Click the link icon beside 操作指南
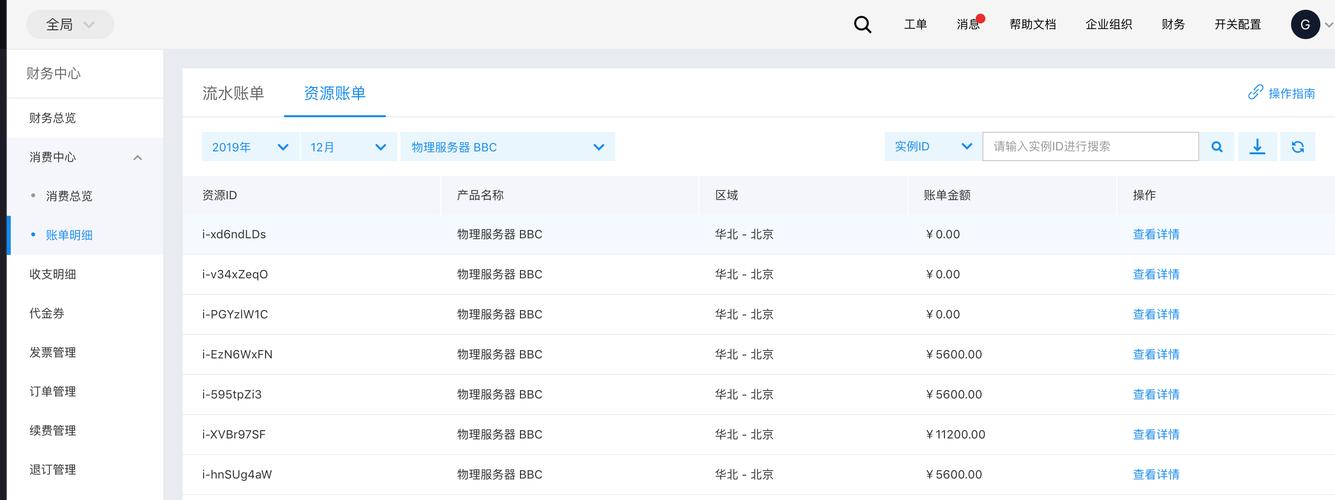The height and width of the screenshot is (500, 1335). 1255,92
